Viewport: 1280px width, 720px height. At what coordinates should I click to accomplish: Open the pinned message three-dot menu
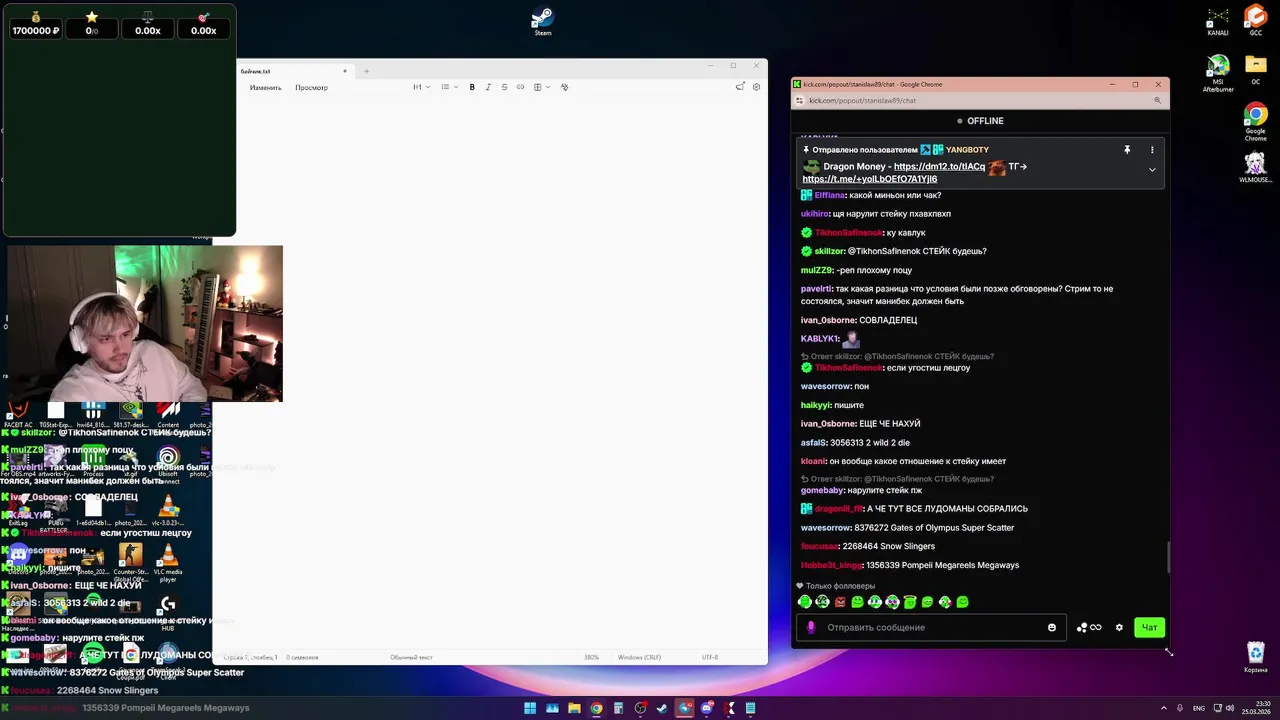1152,150
